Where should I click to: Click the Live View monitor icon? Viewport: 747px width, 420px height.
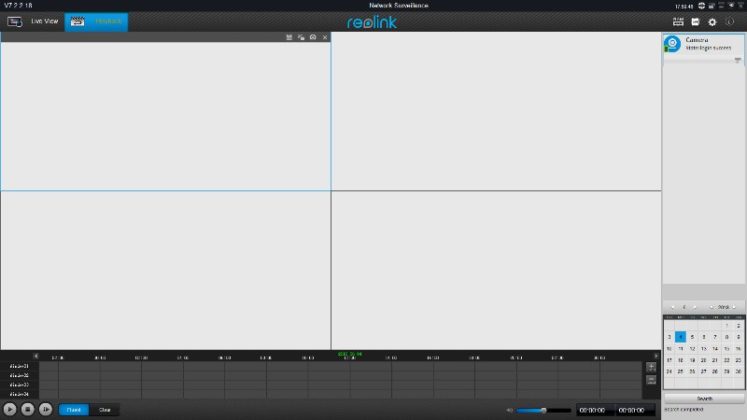(14, 22)
